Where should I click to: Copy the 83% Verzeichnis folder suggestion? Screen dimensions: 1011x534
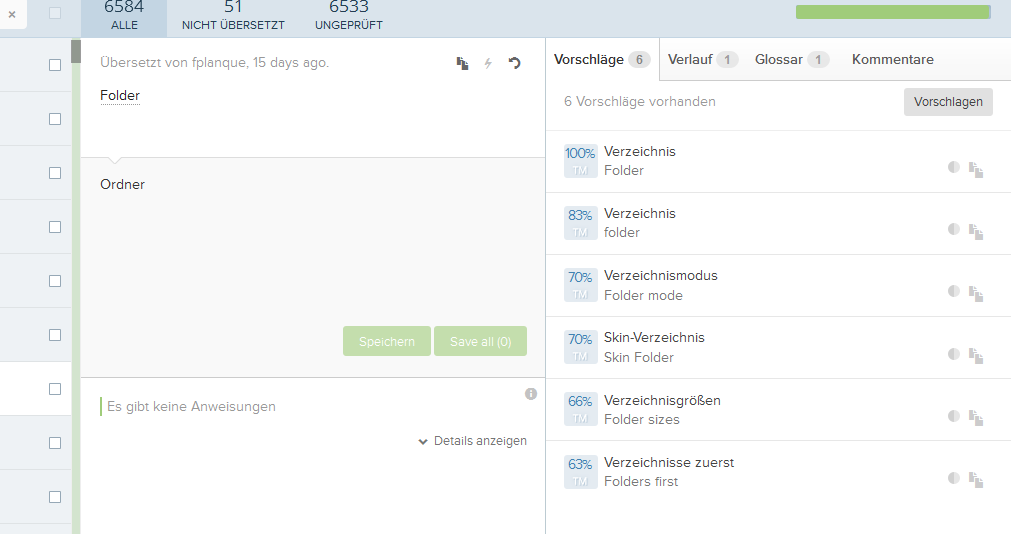[x=976, y=232]
